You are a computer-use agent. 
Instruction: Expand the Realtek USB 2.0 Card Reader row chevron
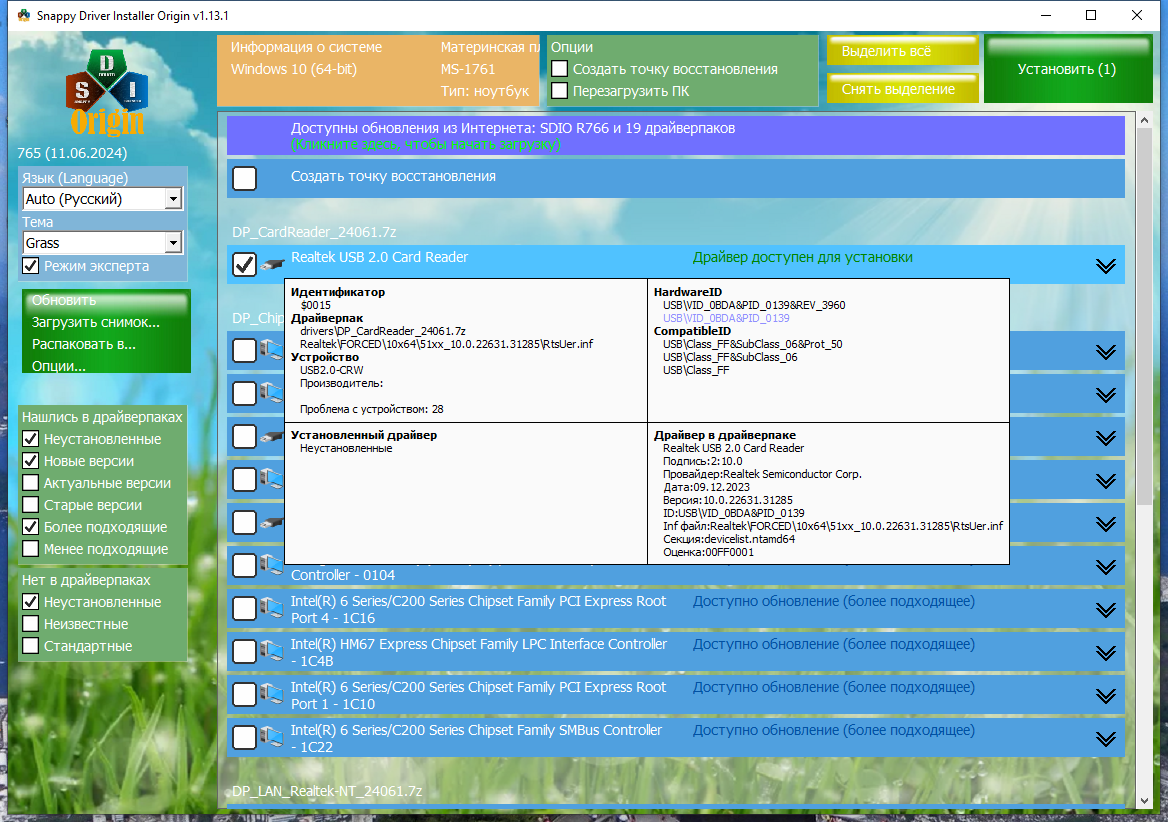(x=1105, y=266)
